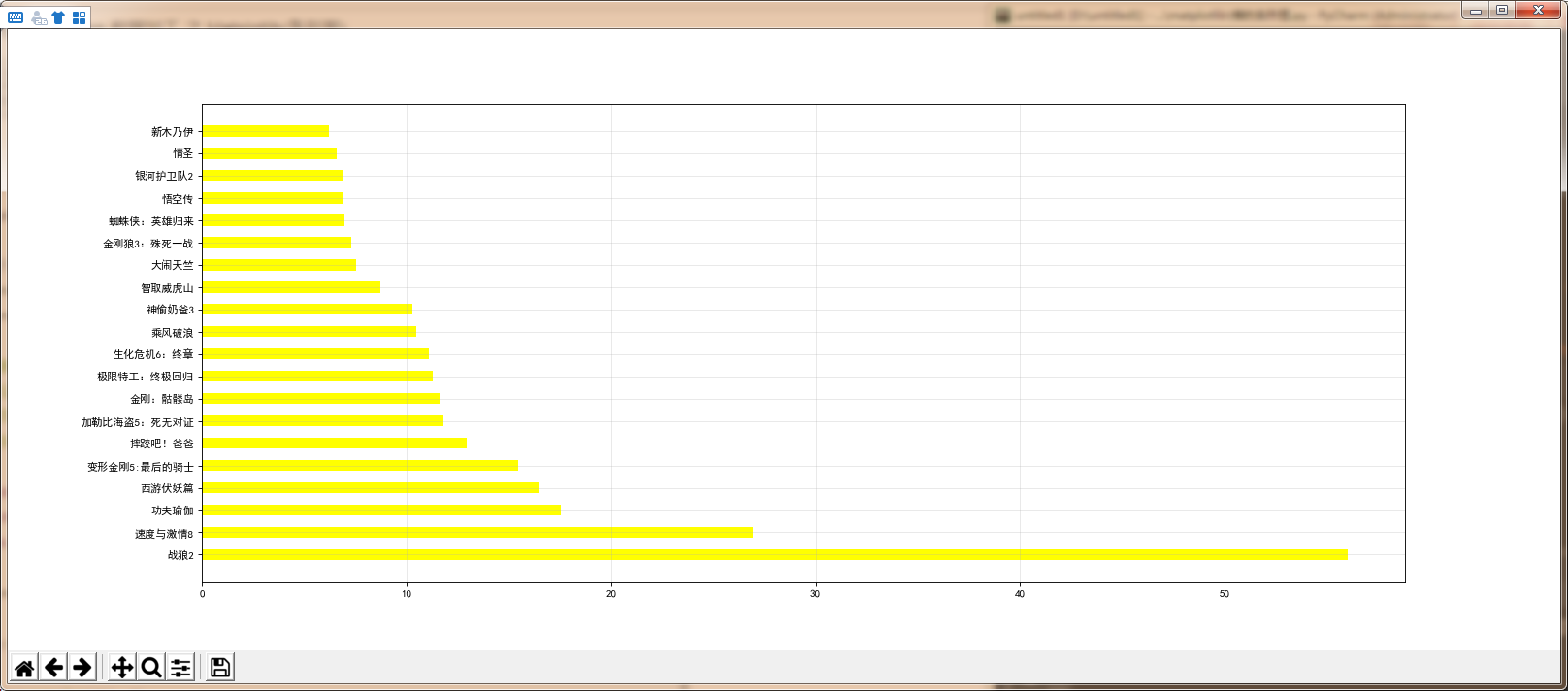This screenshot has height=691, width=1568.
Task: Click the label 加勒比海盗5：死无对证
Action: pos(138,422)
